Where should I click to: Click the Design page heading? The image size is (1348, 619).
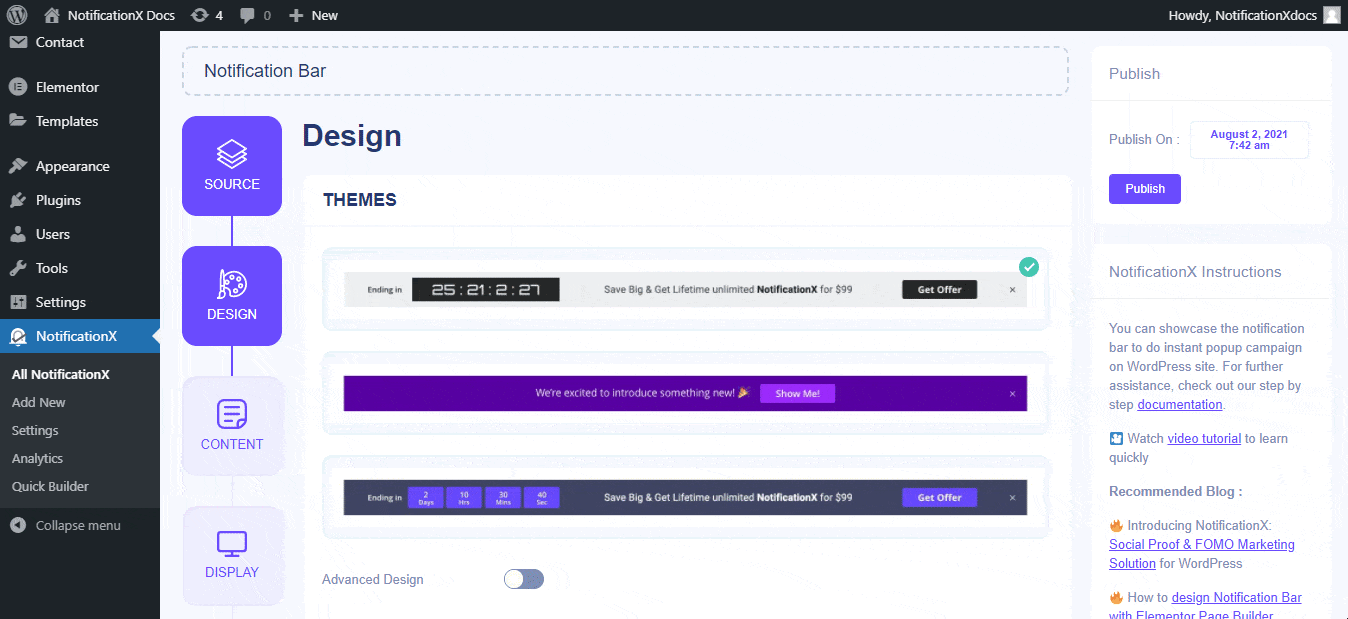pyautogui.click(x=352, y=136)
